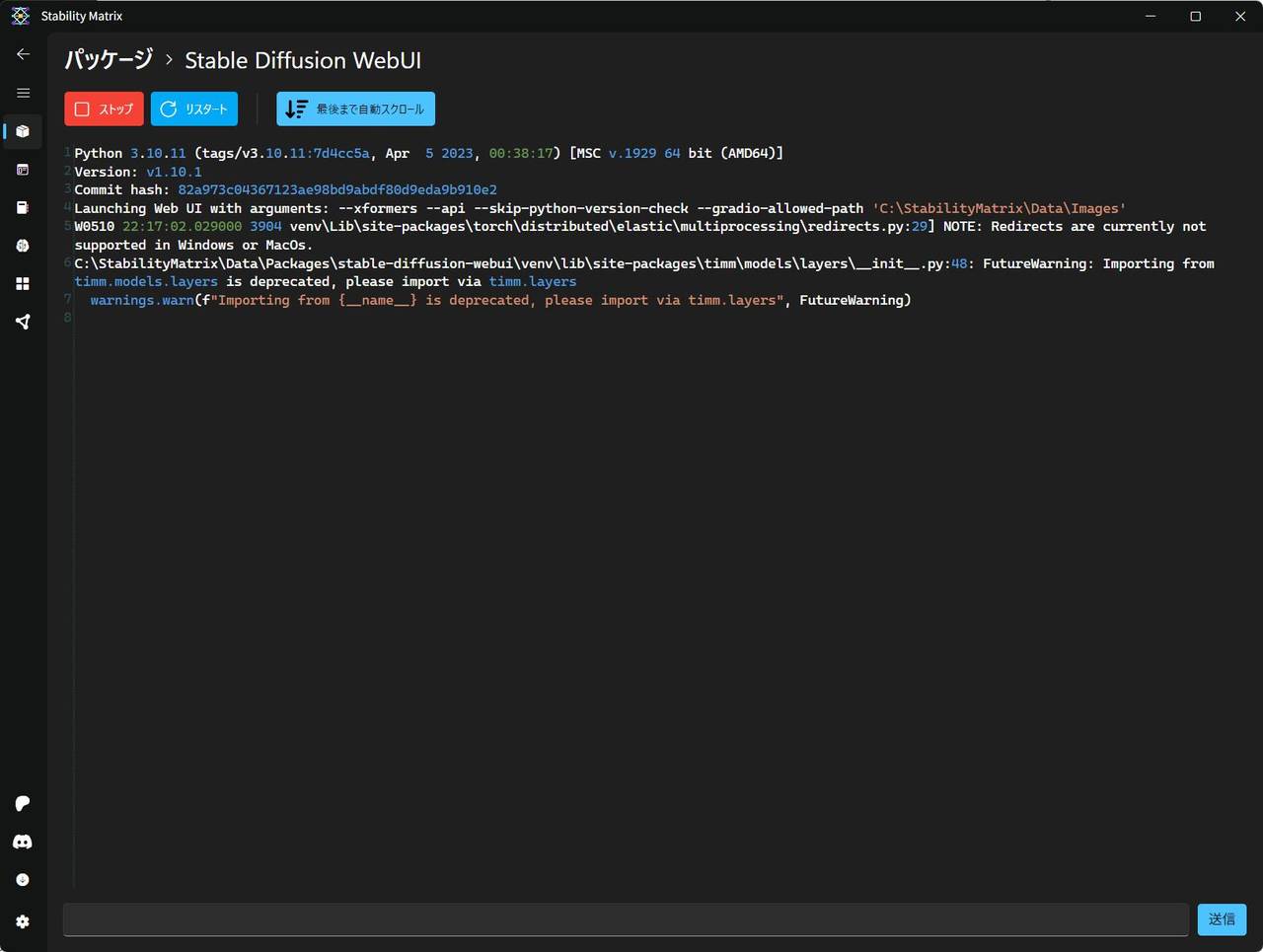Open the hamburger menu in the sidebar

click(23, 93)
